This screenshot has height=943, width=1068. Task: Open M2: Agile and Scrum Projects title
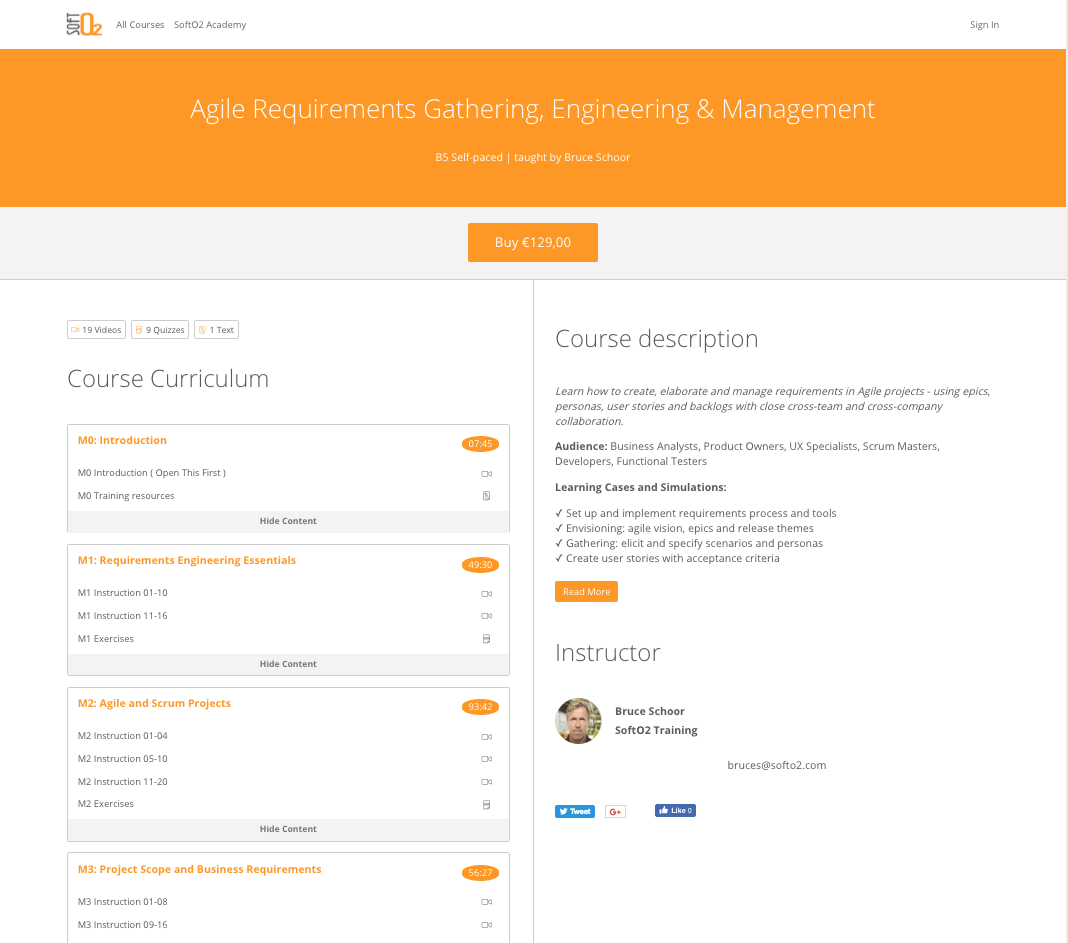[x=155, y=703]
